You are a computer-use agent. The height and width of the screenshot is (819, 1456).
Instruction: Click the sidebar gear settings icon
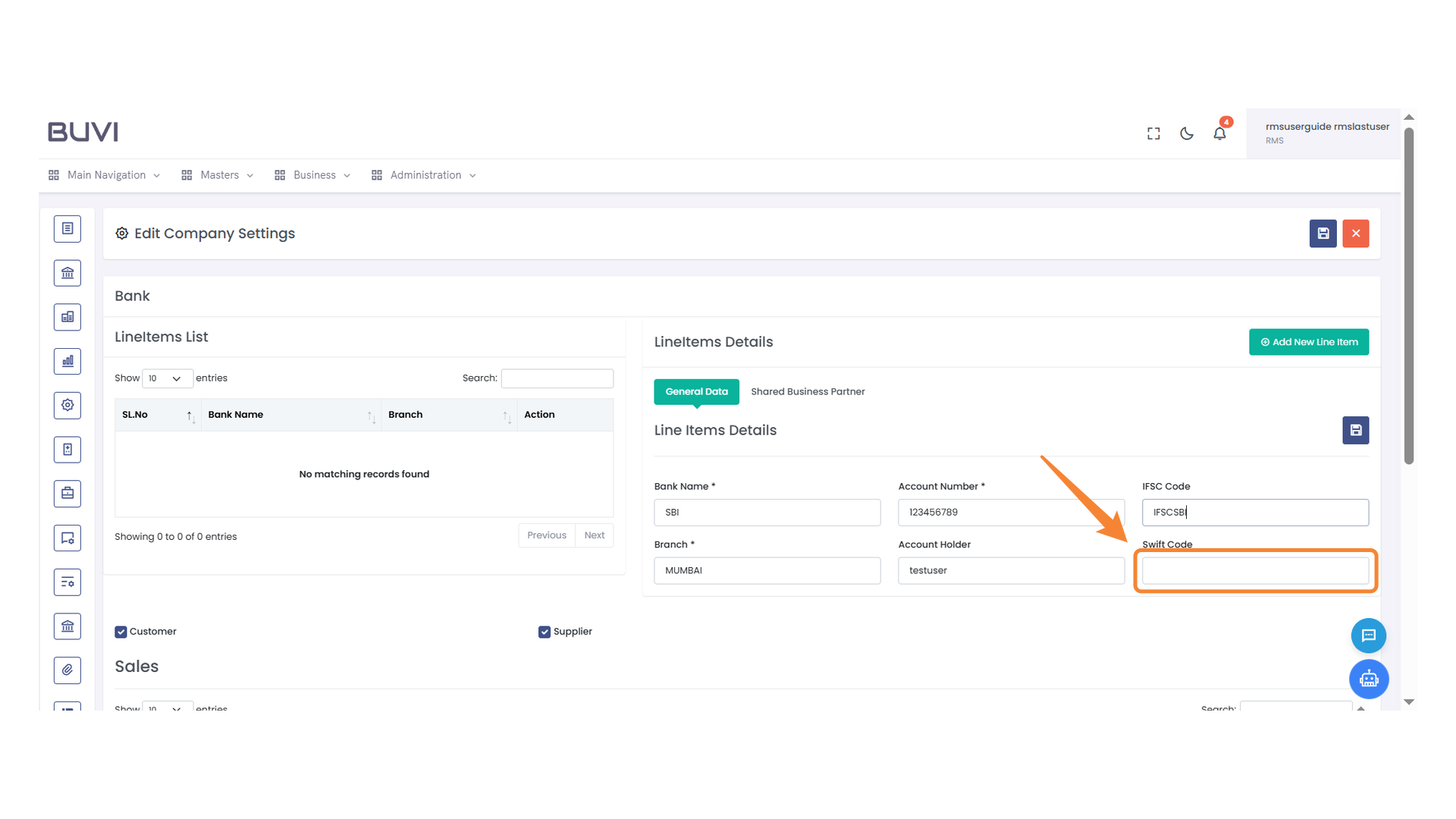point(67,405)
